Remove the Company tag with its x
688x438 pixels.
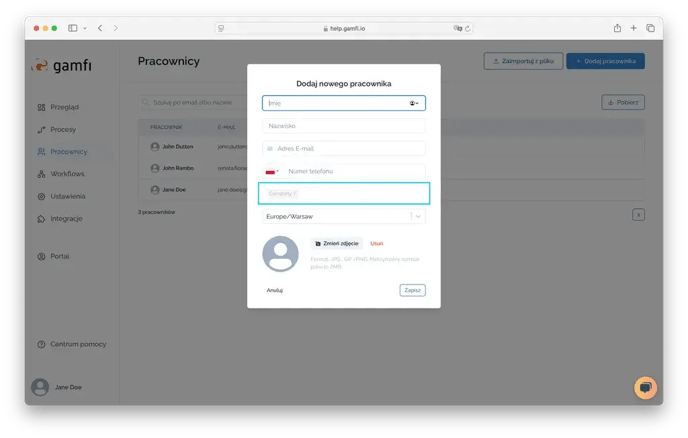295,193
